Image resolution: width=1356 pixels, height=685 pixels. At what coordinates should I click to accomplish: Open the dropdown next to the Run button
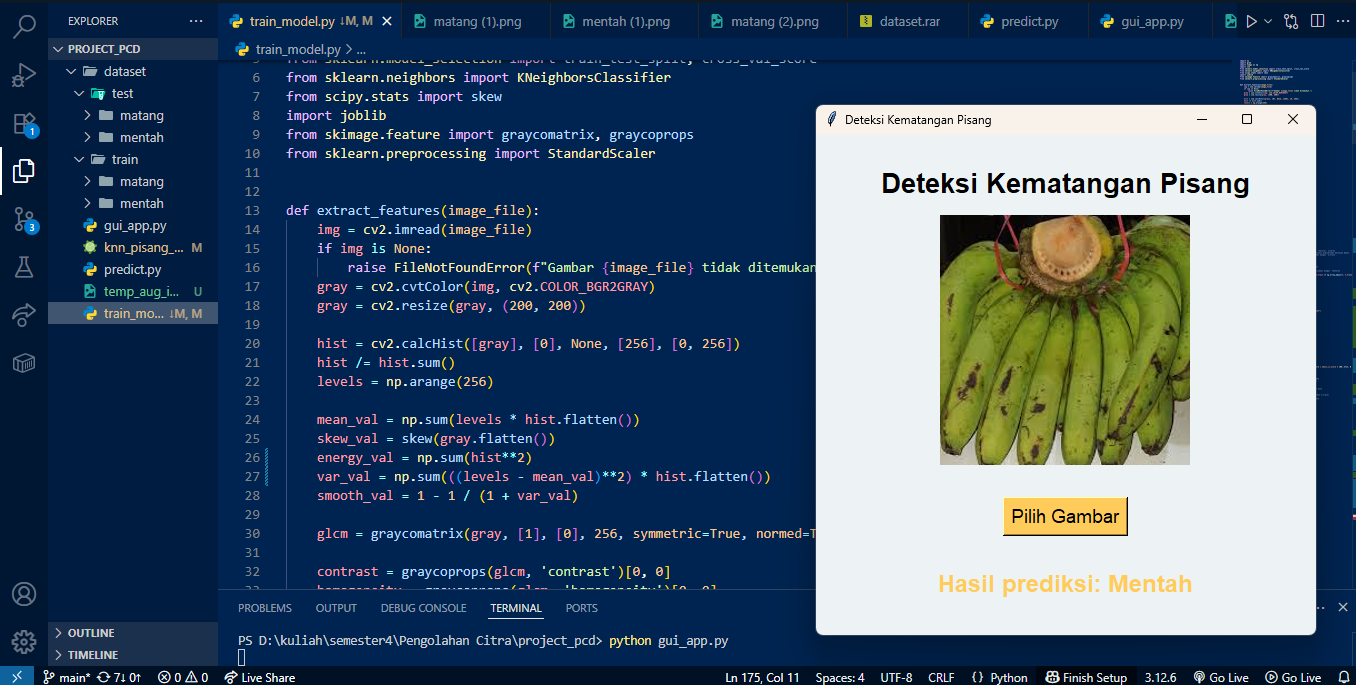[1267, 20]
